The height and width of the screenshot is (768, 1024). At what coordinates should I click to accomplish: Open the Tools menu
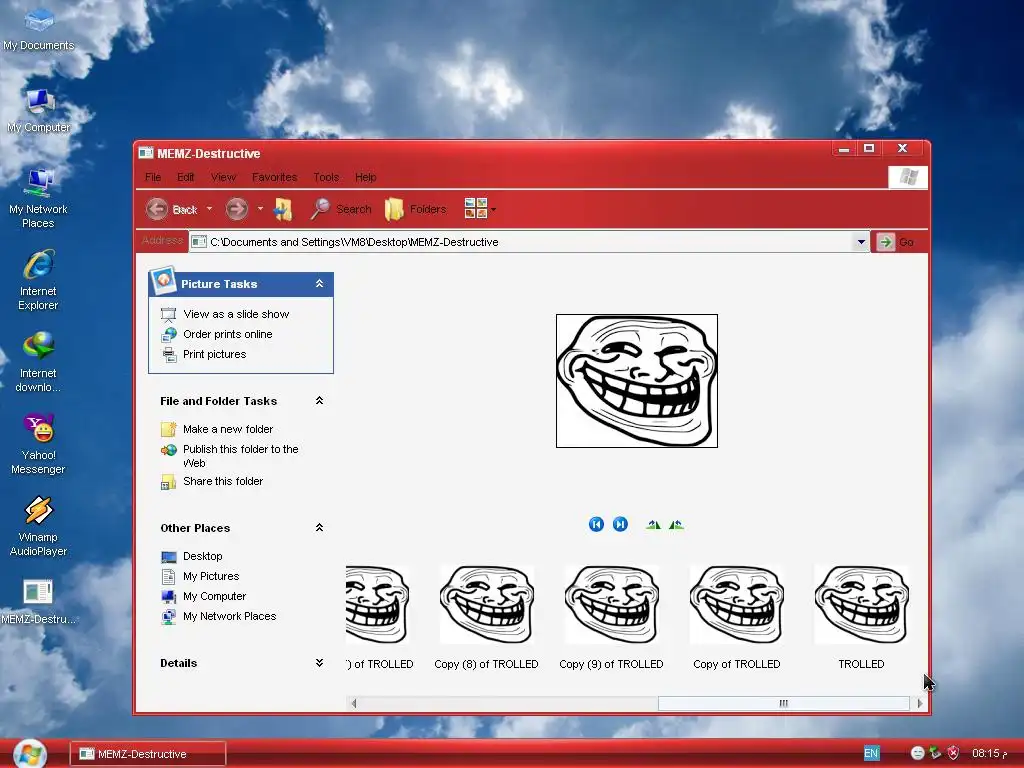pos(326,177)
